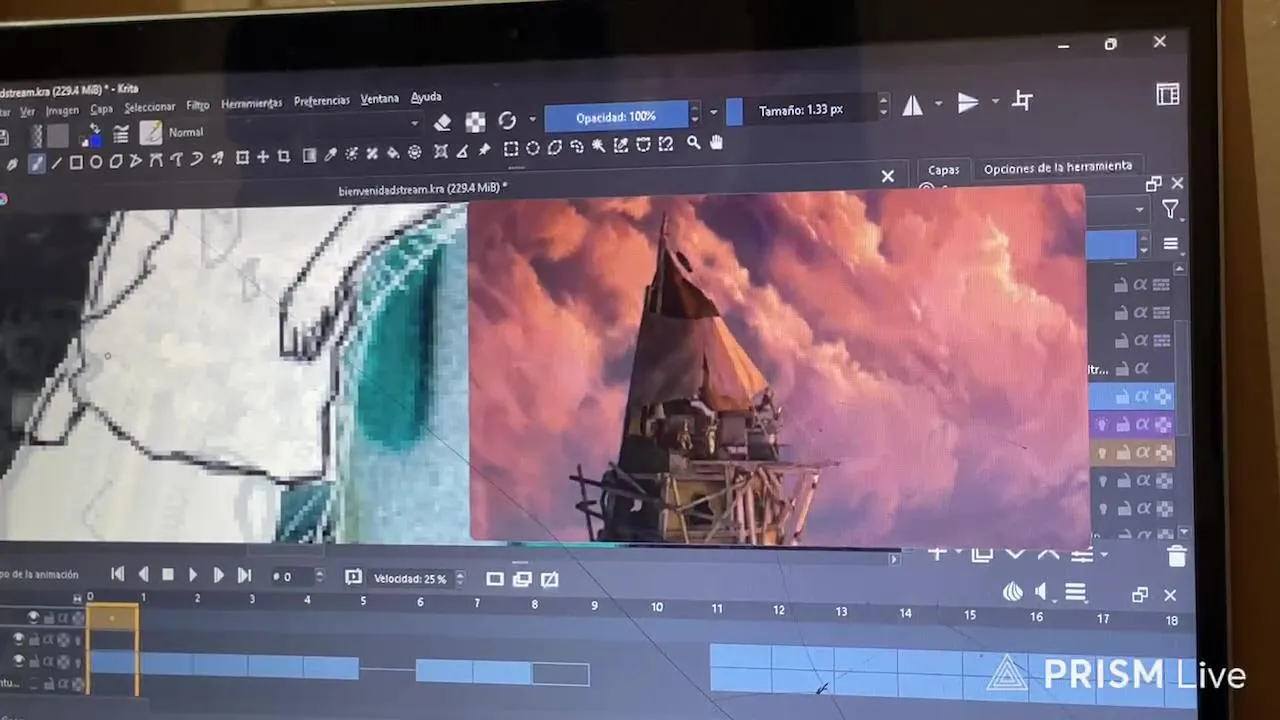Play the animation
The width and height of the screenshot is (1280, 720).
click(x=193, y=575)
